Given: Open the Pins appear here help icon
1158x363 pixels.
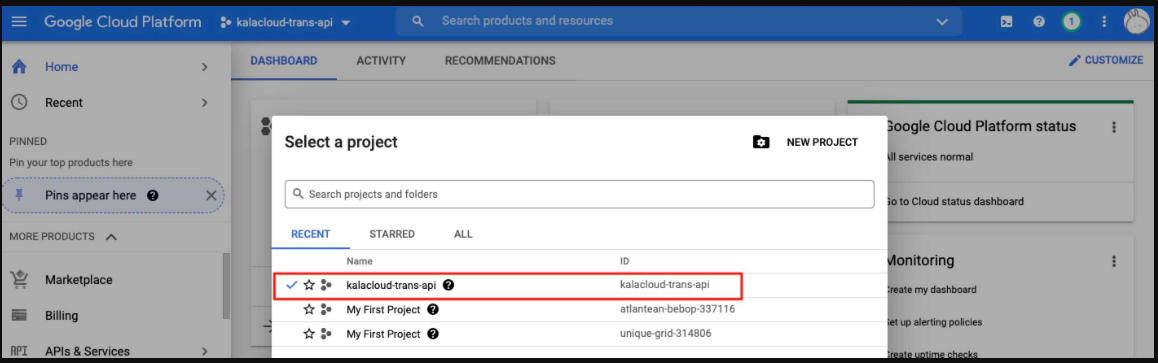Looking at the screenshot, I should click(153, 196).
